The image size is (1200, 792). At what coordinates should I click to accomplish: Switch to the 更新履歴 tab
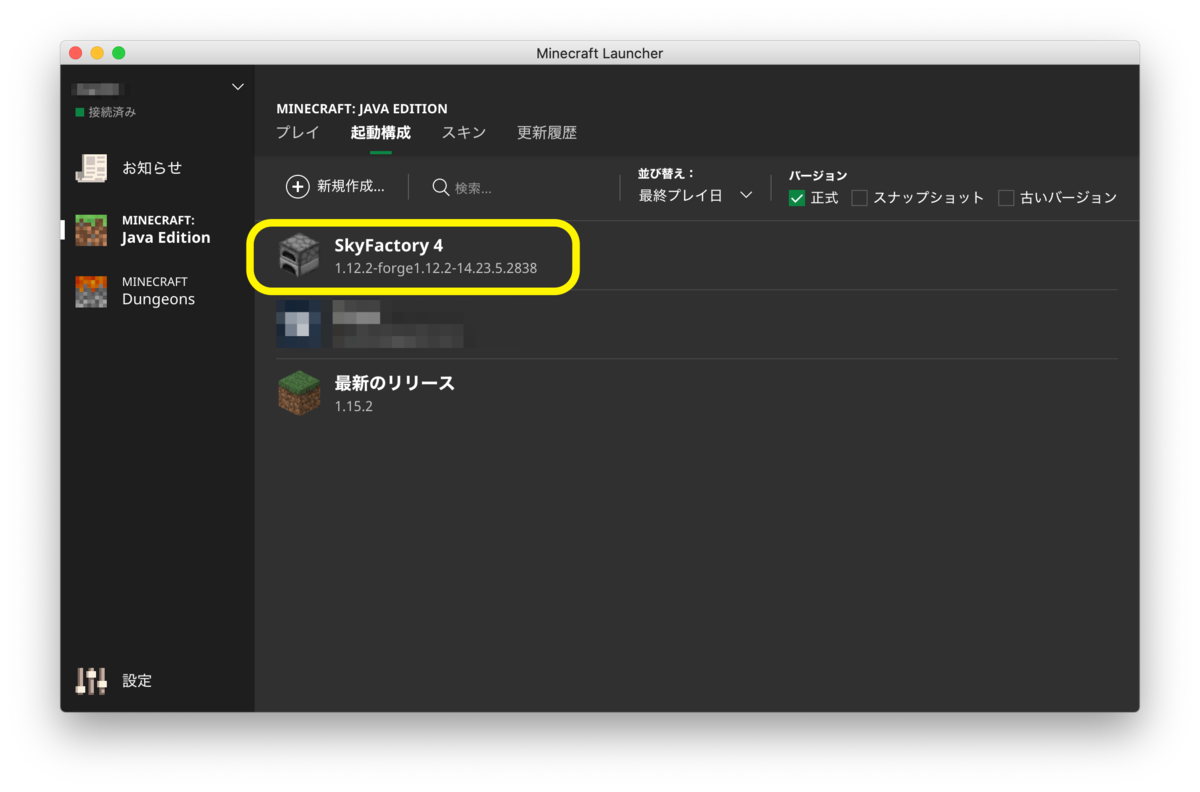[x=547, y=133]
